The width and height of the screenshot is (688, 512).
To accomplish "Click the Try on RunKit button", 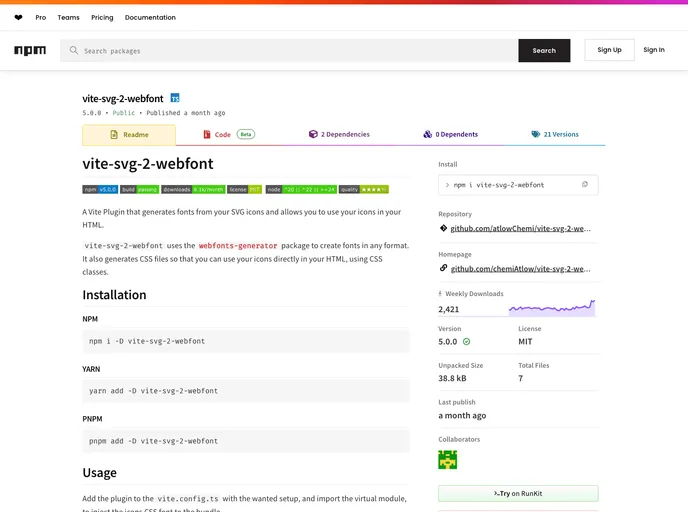I will 518,494.
